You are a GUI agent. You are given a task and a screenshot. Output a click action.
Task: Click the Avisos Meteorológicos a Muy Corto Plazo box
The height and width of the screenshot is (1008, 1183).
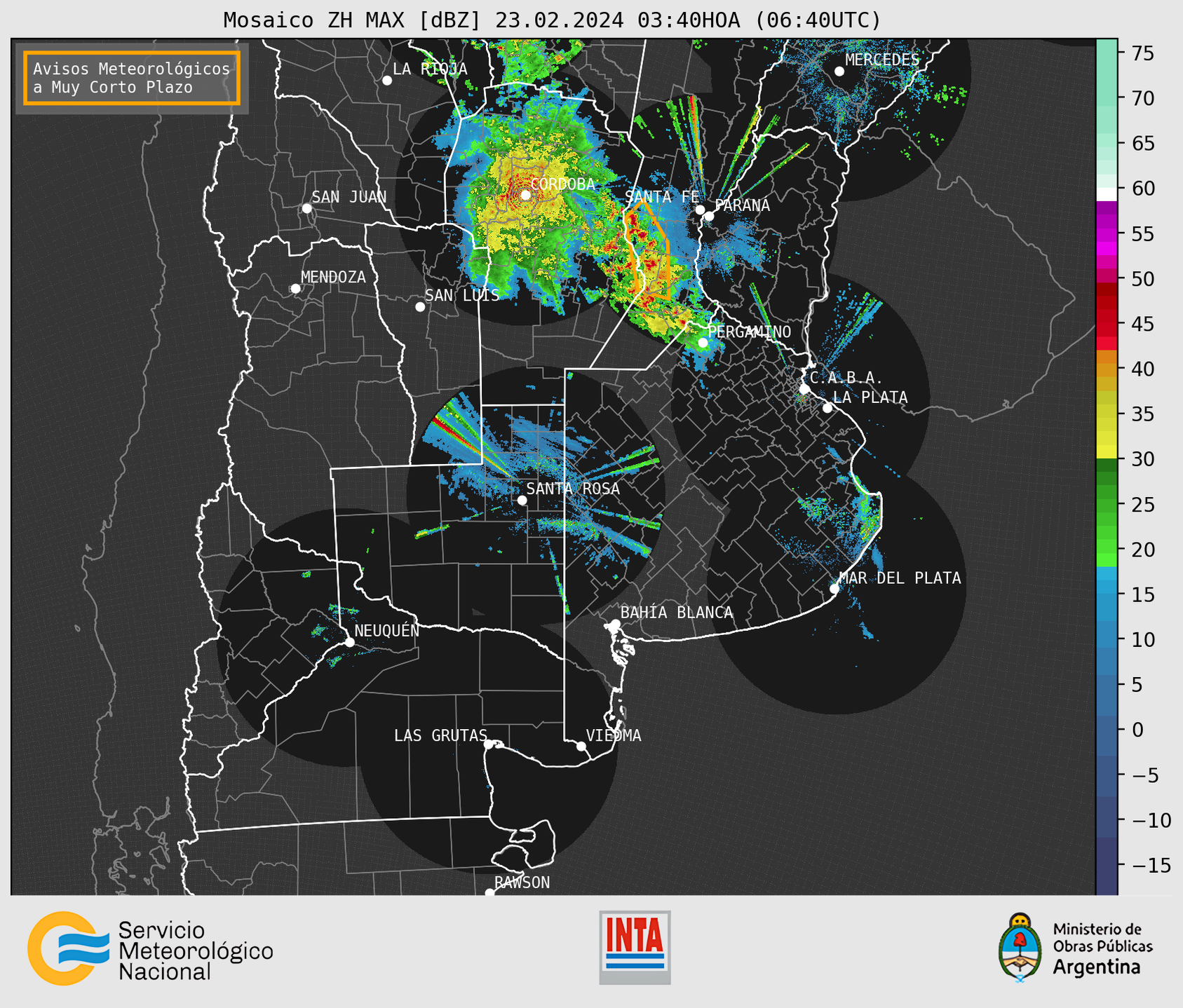pyautogui.click(x=132, y=78)
